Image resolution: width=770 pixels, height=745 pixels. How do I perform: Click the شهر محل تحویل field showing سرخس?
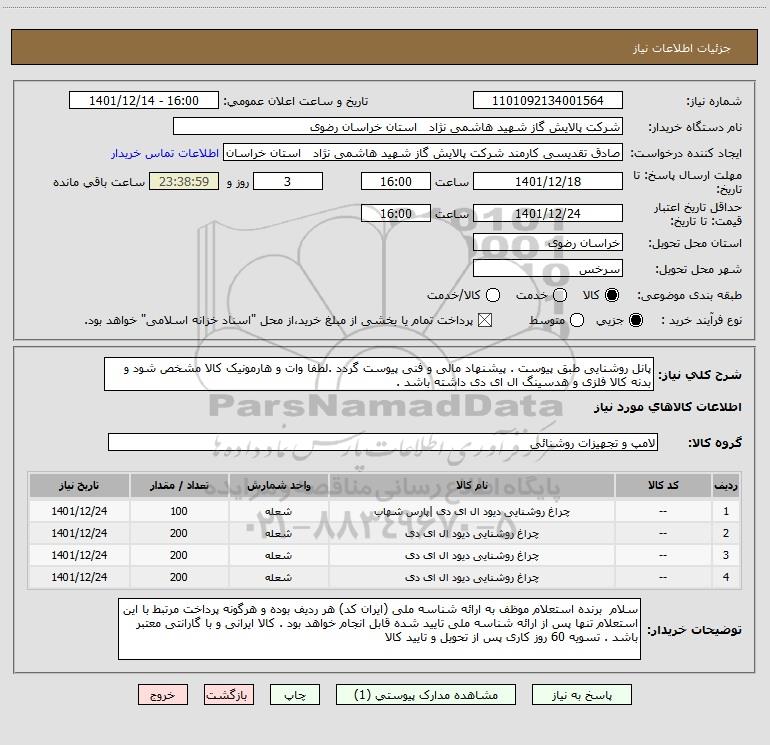(x=547, y=269)
